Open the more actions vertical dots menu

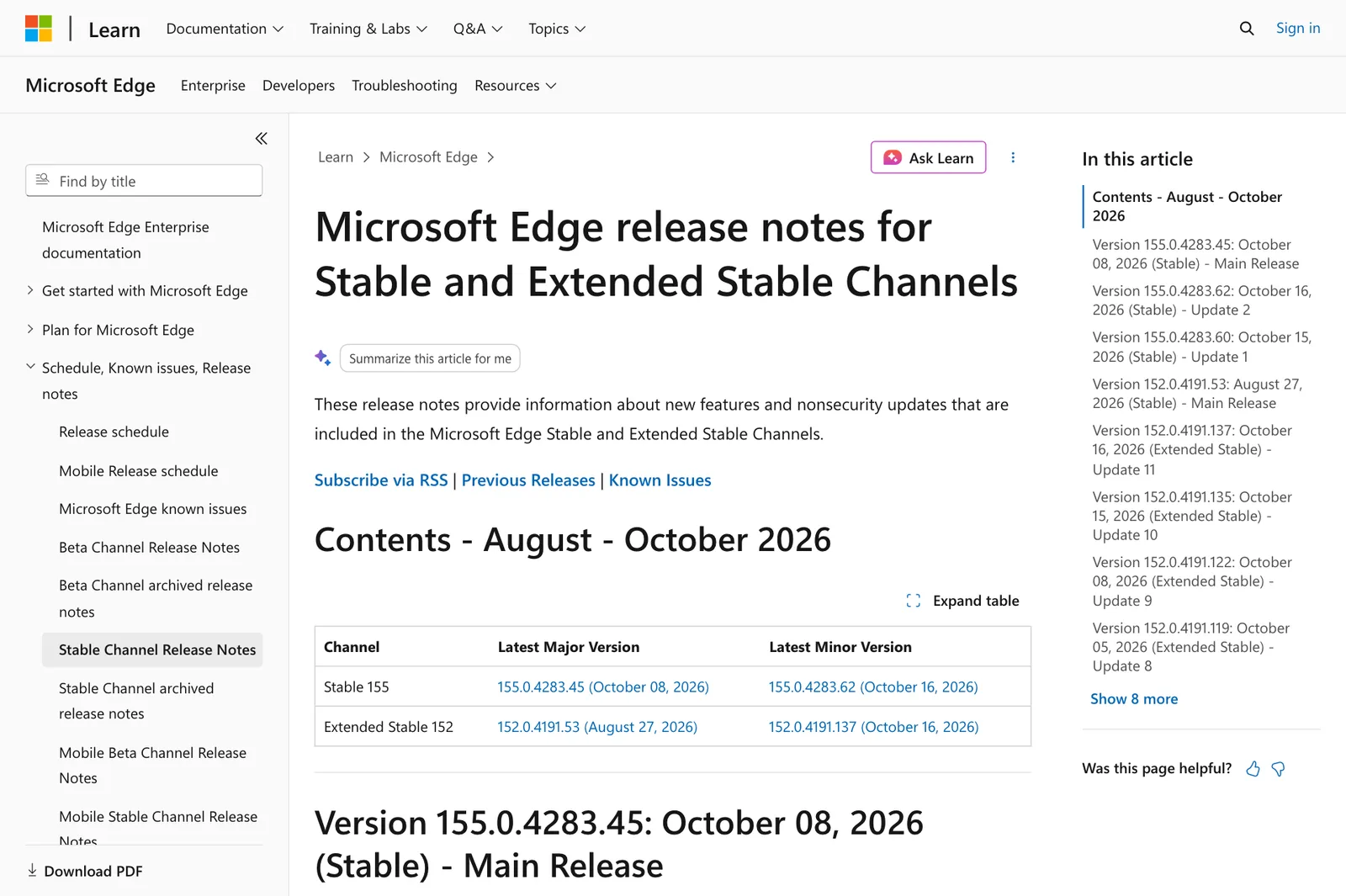[x=1013, y=157]
